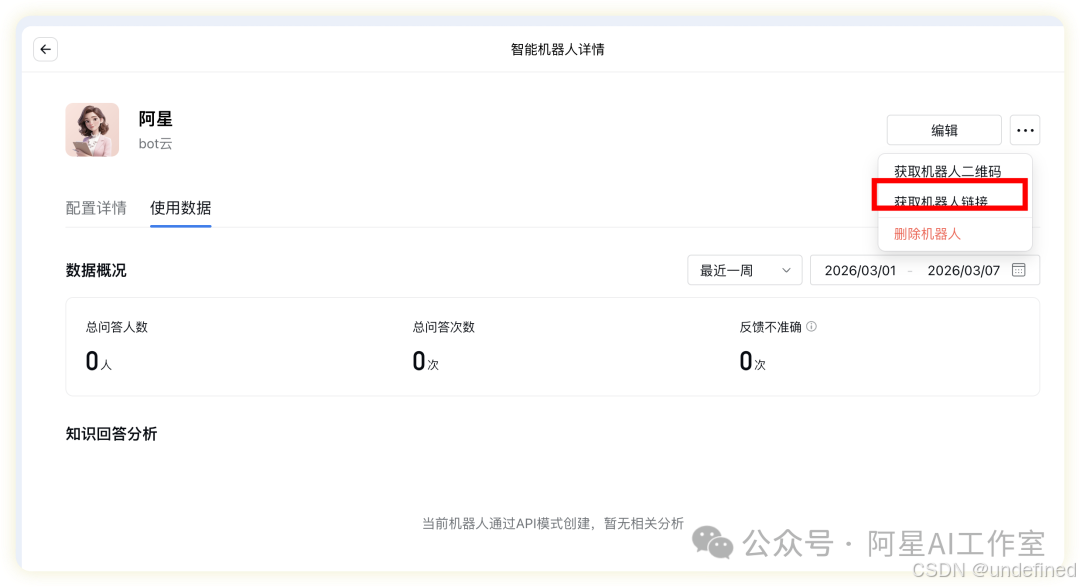Image resolution: width=1080 pixels, height=587 pixels.
Task: Choose 获取机器人二维码 from the menu
Action: [x=948, y=171]
